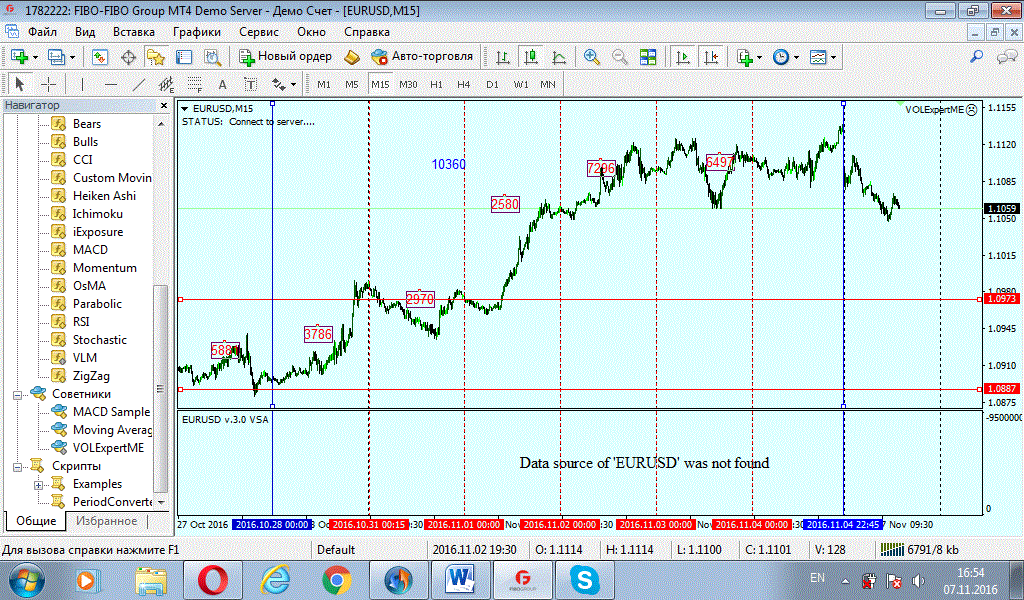Open the Periods clock dropdown arrow
Viewport: 1024px width, 600px height.
tap(796, 57)
